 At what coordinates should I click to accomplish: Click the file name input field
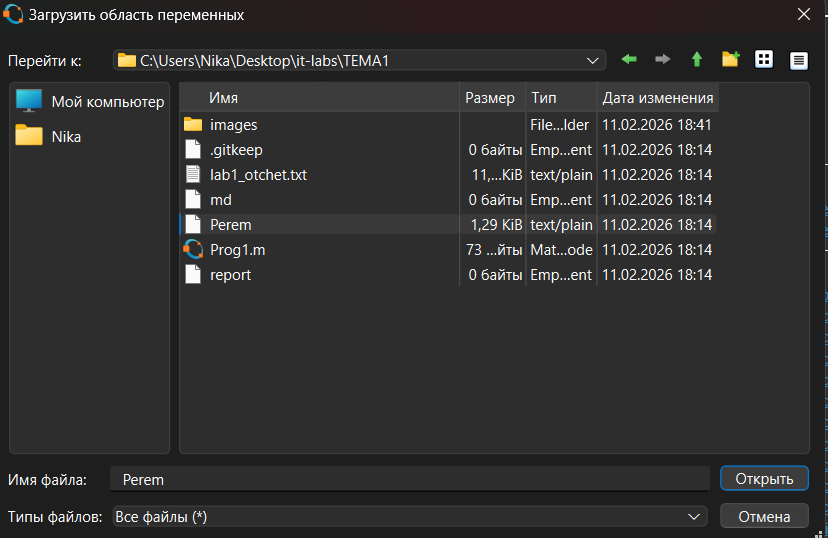click(410, 479)
